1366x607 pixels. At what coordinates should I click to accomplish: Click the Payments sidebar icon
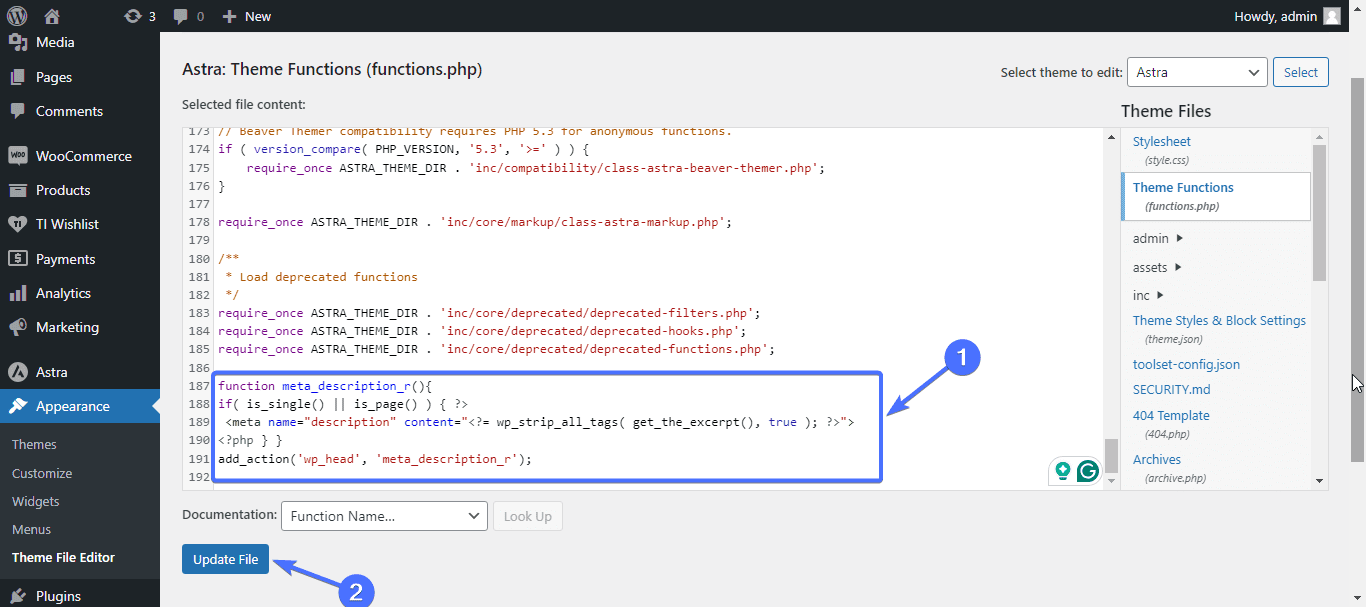[x=17, y=259]
